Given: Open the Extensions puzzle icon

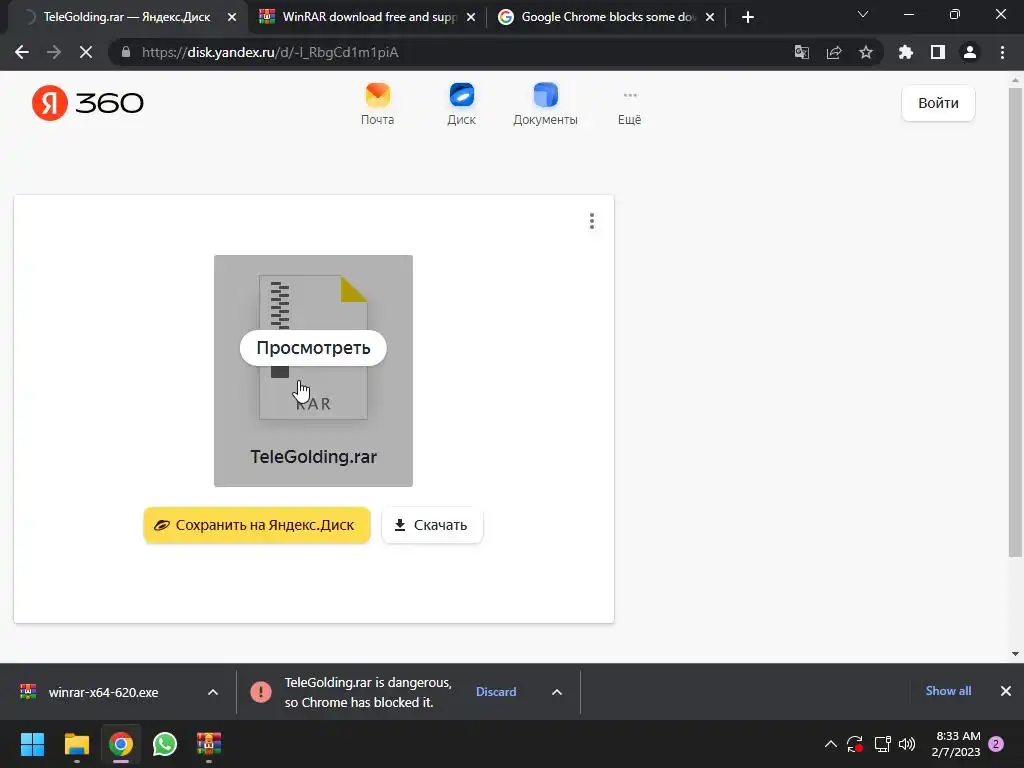Looking at the screenshot, I should (x=906, y=52).
